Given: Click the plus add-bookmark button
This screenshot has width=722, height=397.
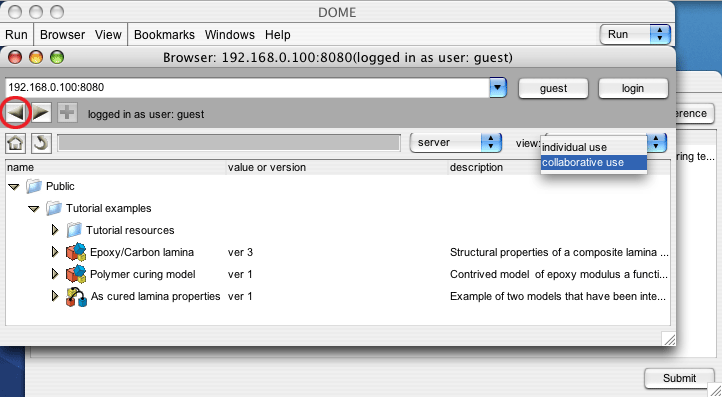Looking at the screenshot, I should coord(67,113).
